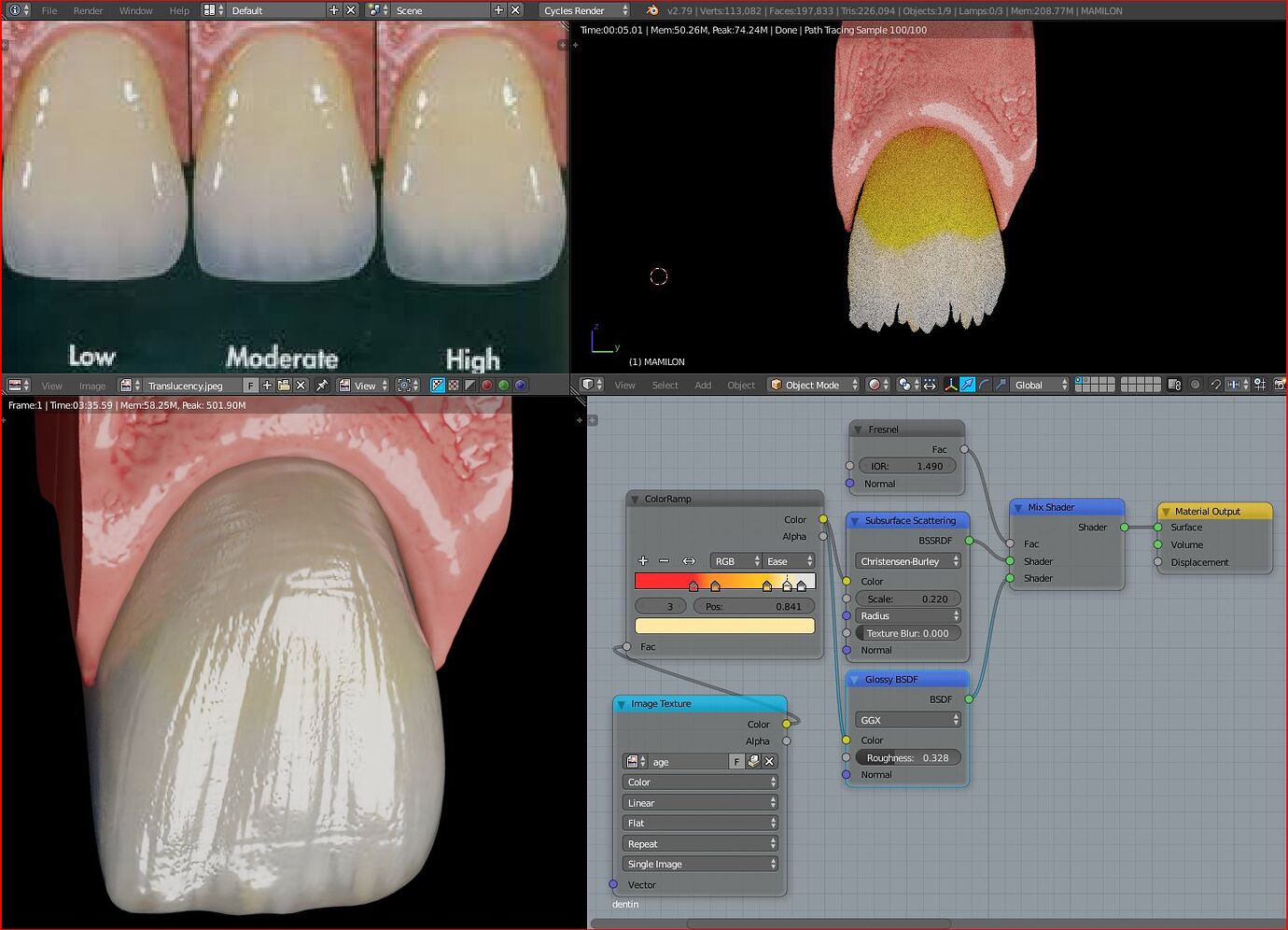Viewport: 1288px width, 930px height.
Task: Toggle snap during transform icon
Action: pos(1215,385)
